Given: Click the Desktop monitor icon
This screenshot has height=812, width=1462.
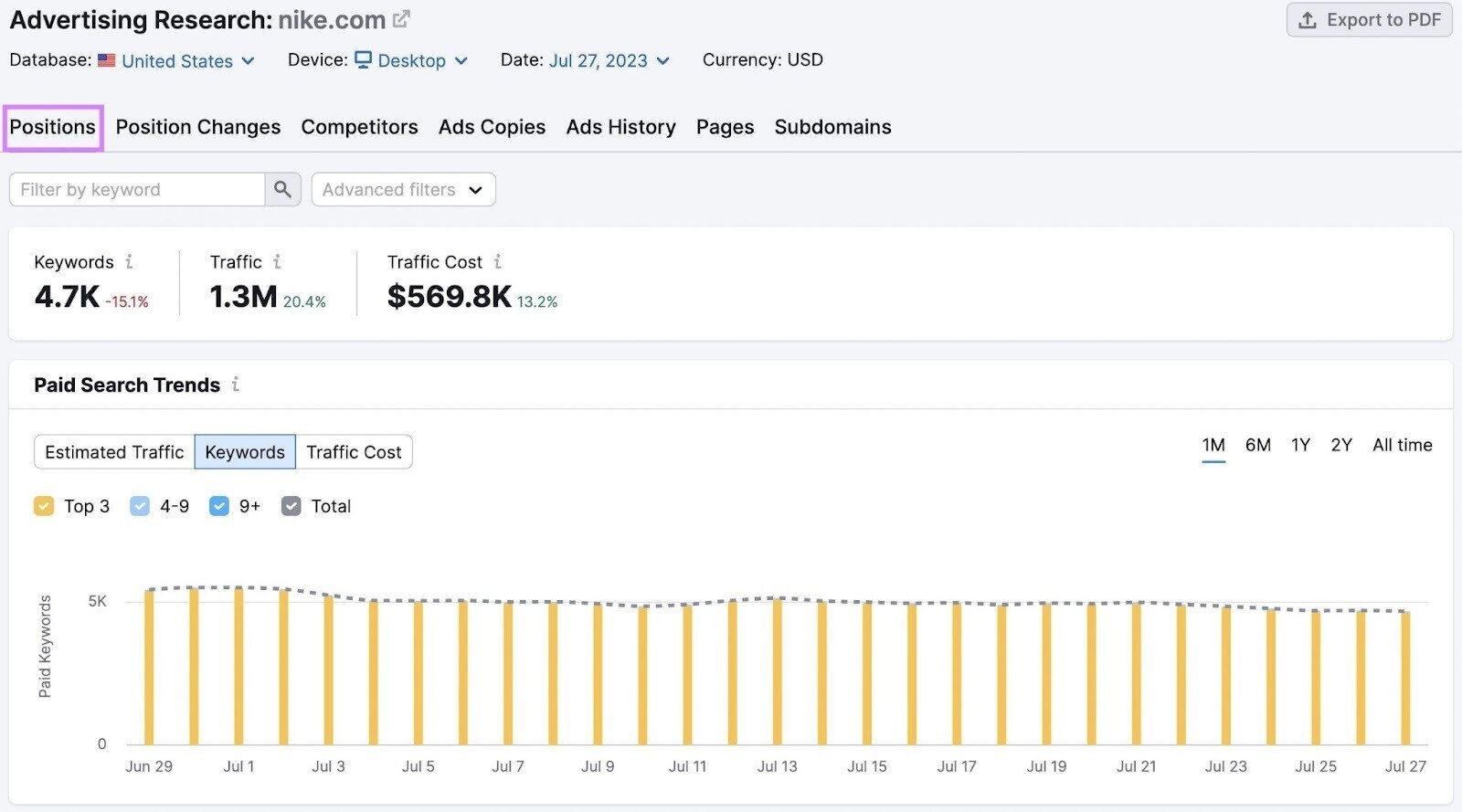Looking at the screenshot, I should [x=363, y=60].
